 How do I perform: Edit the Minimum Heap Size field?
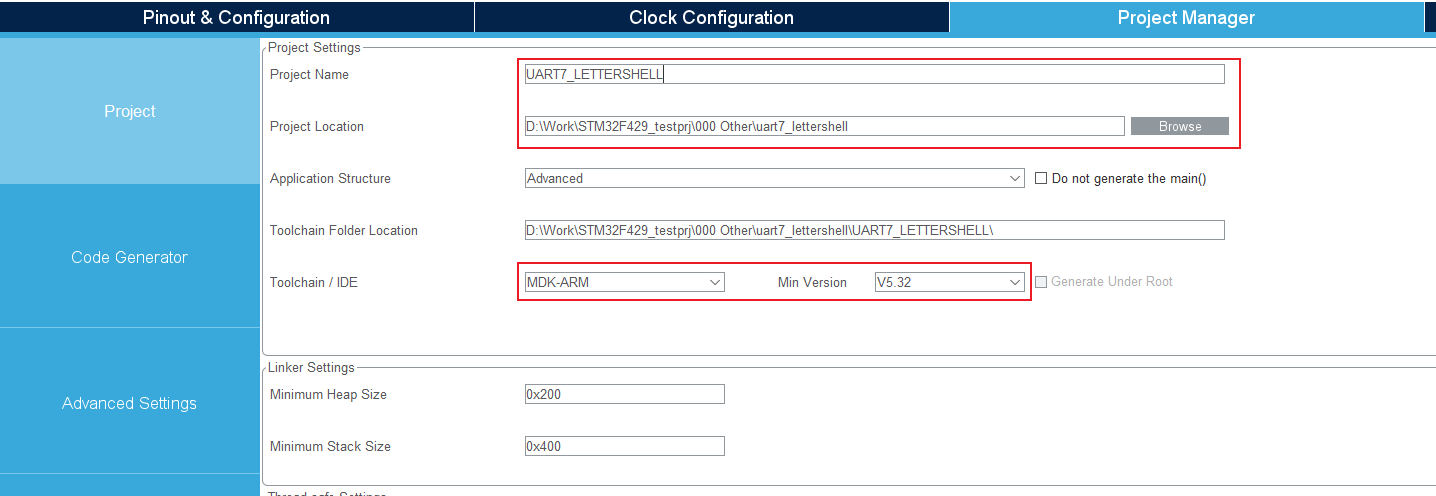(x=624, y=394)
